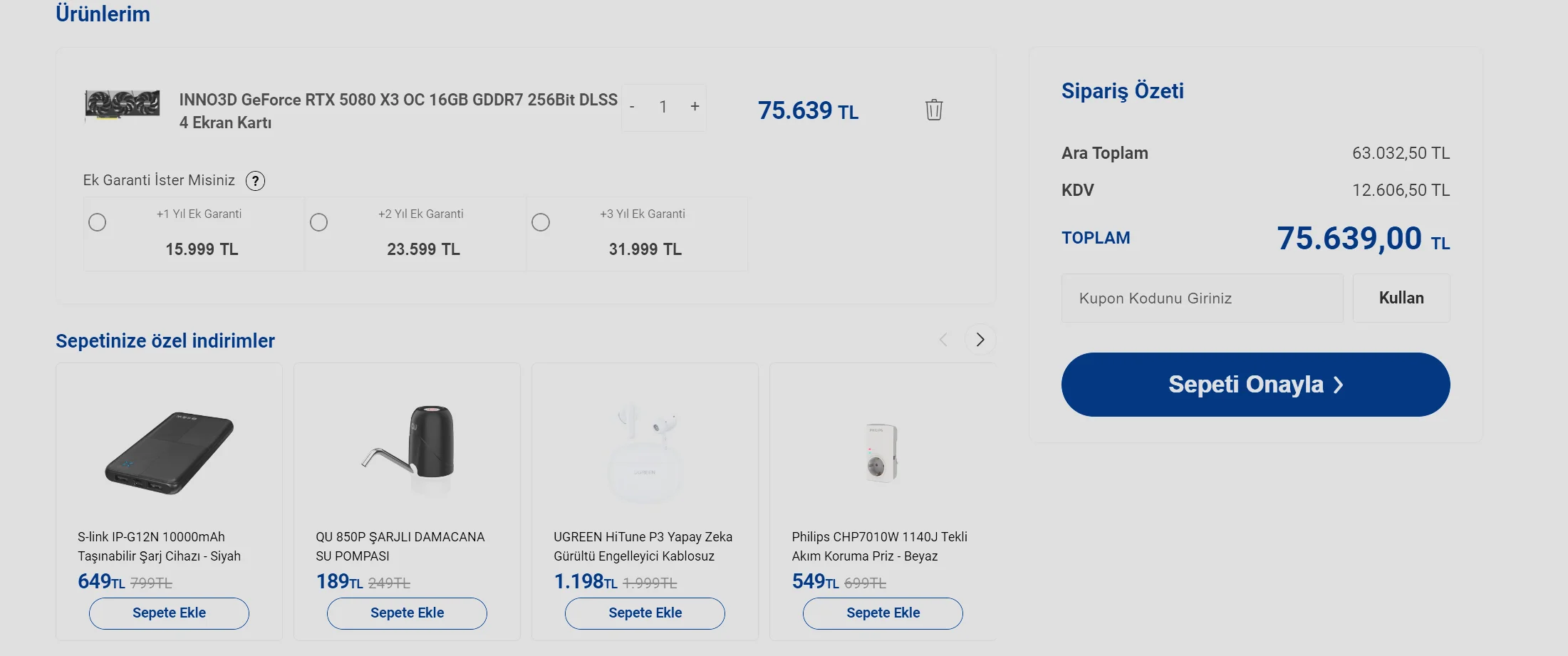1568x656 pixels.
Task: Select +1 Yıl Ek Garanti option
Action: [98, 222]
